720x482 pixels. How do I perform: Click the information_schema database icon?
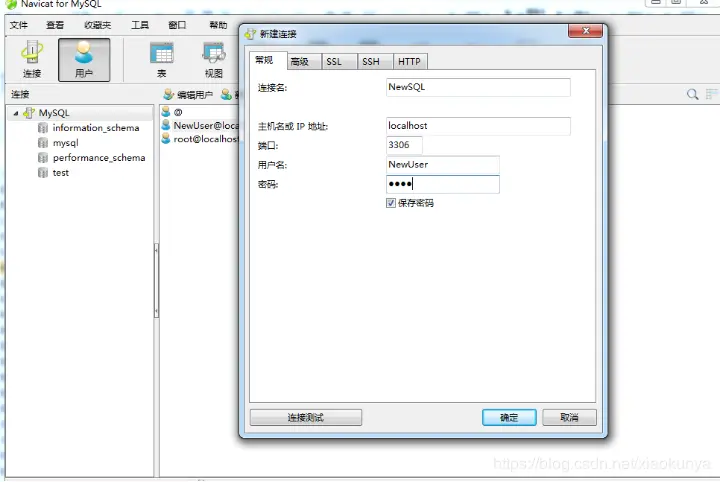pyautogui.click(x=43, y=128)
